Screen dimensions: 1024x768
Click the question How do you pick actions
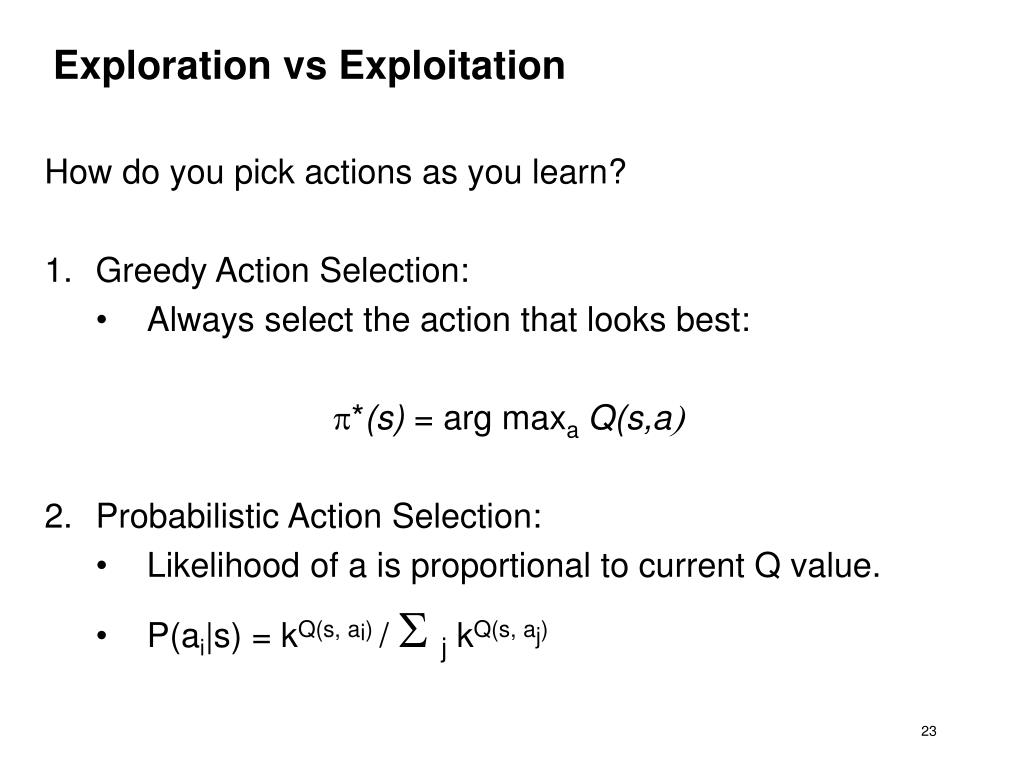click(335, 173)
